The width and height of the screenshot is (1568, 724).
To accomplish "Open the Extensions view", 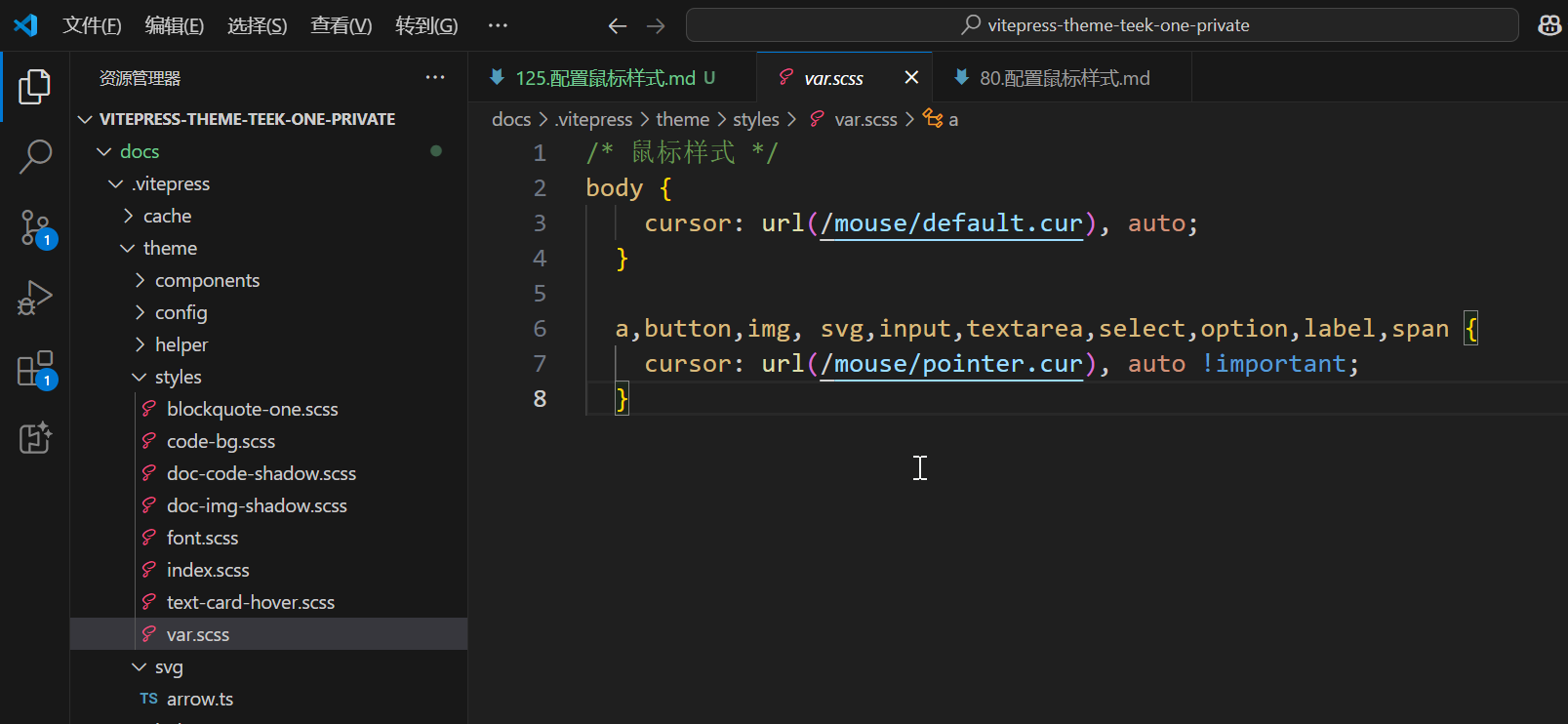I will click(x=35, y=369).
